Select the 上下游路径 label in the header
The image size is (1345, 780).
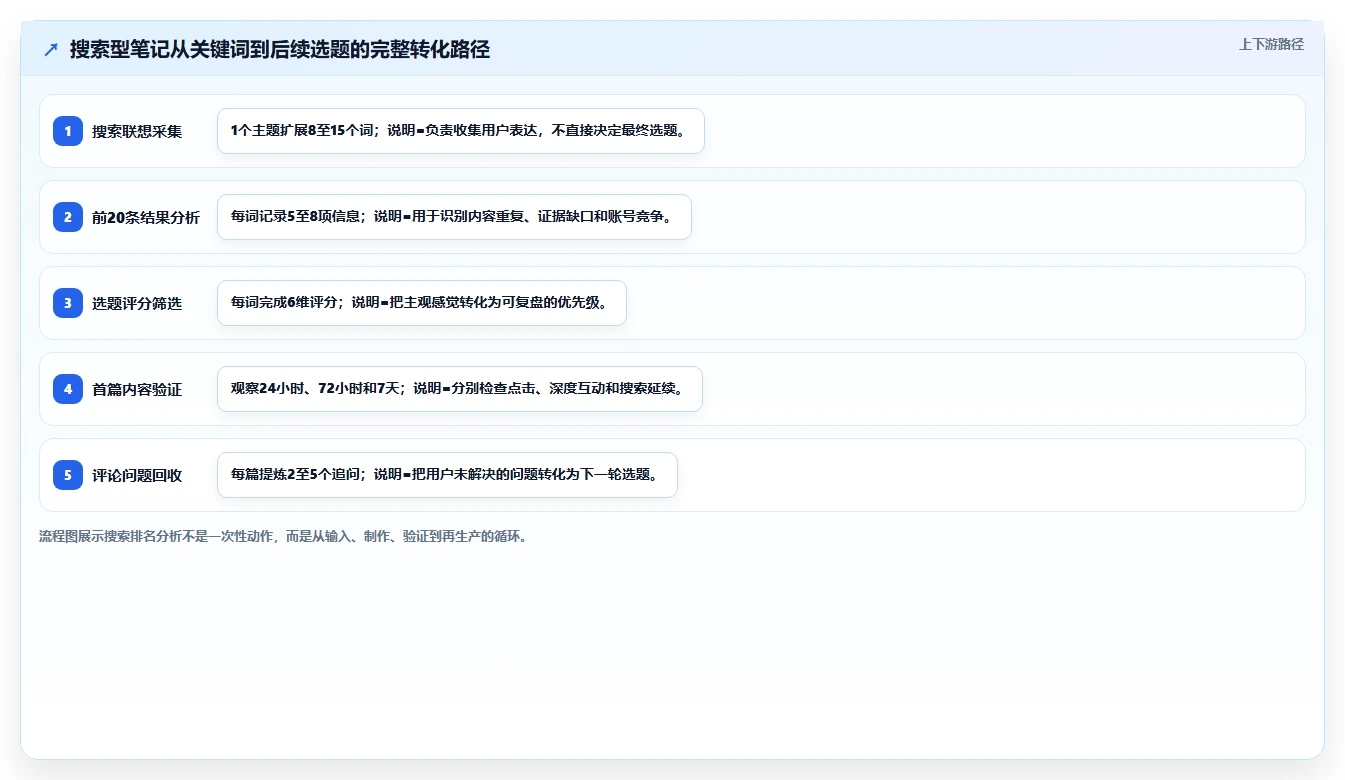pyautogui.click(x=1271, y=44)
